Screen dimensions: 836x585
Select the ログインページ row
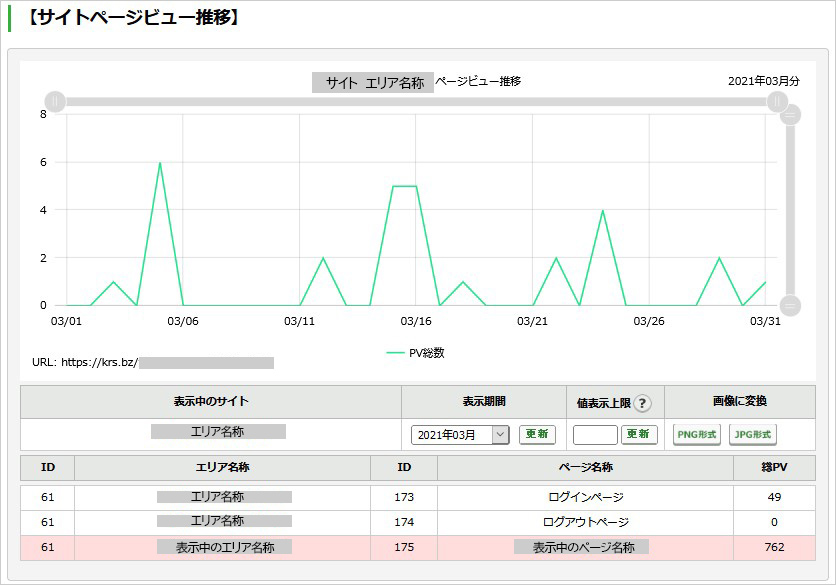pos(418,498)
